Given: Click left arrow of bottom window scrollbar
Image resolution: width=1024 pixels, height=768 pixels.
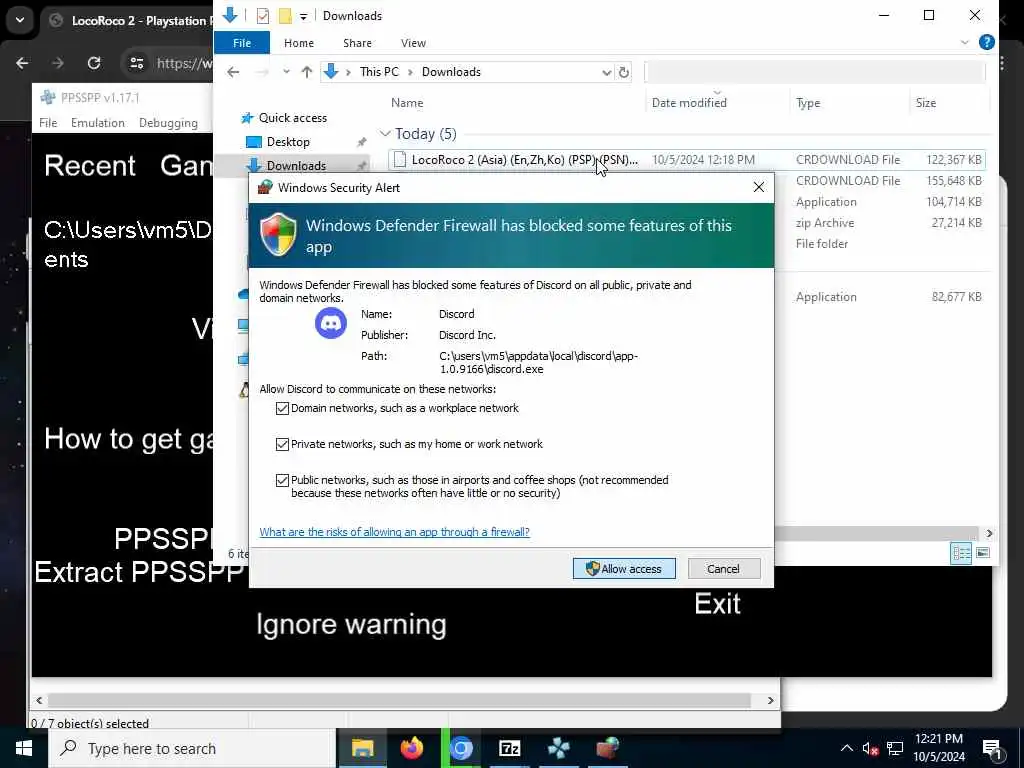Looking at the screenshot, I should [39, 700].
